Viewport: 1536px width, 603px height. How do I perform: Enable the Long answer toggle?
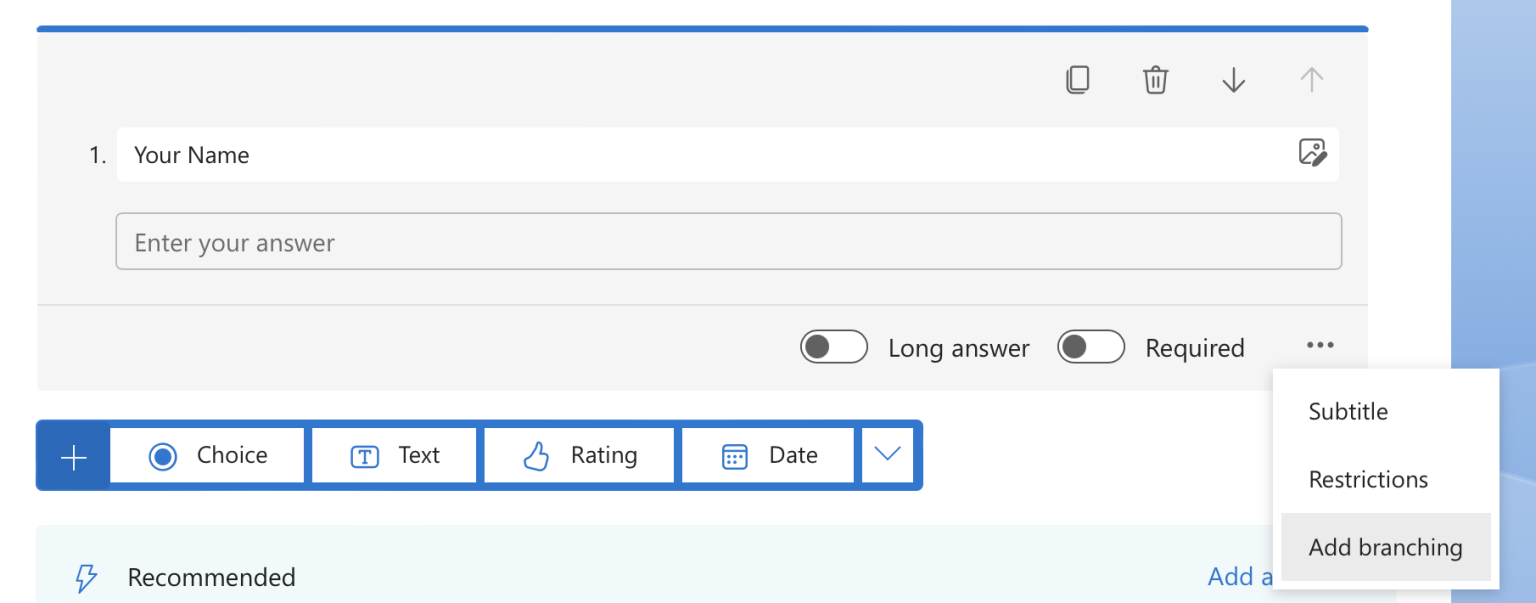[833, 347]
